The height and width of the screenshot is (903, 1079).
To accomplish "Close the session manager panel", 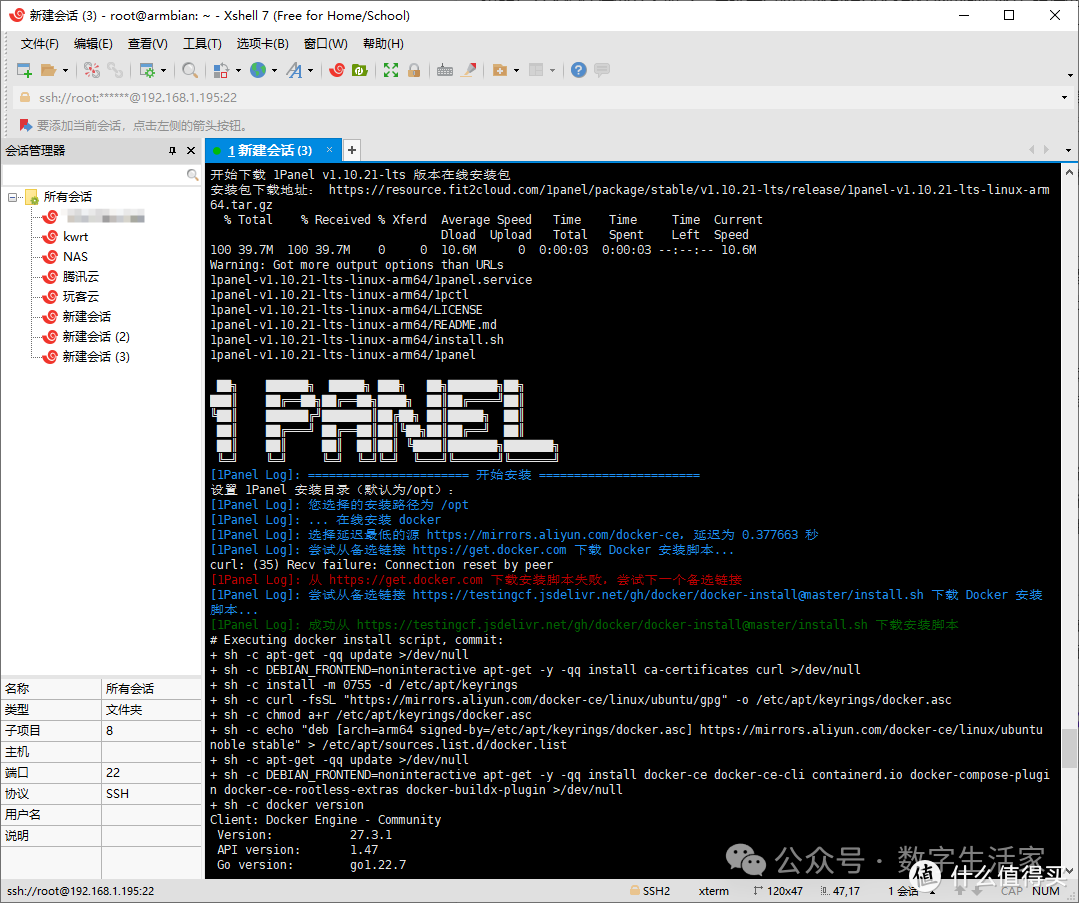I will [191, 150].
